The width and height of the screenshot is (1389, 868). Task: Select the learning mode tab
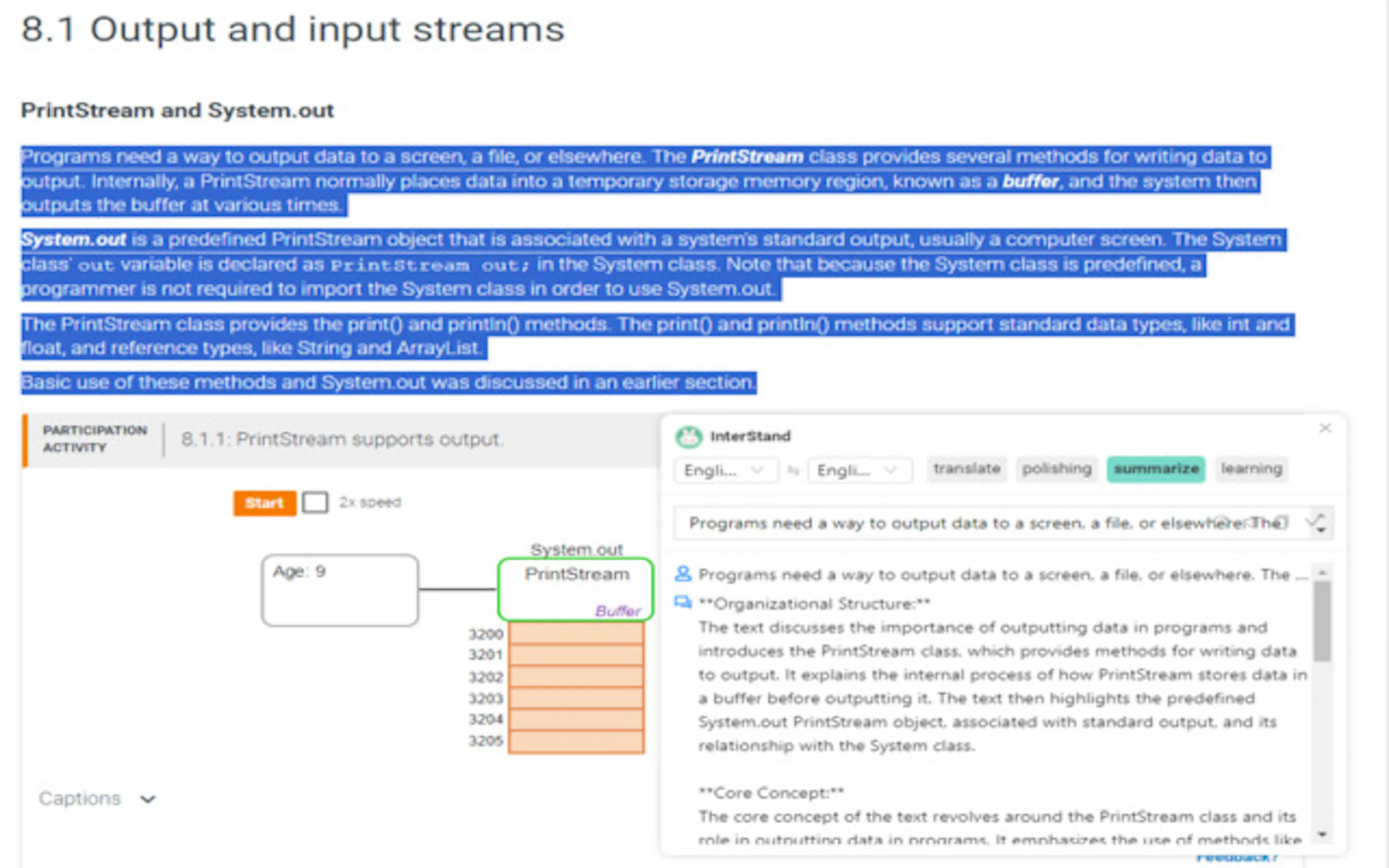pos(1251,469)
